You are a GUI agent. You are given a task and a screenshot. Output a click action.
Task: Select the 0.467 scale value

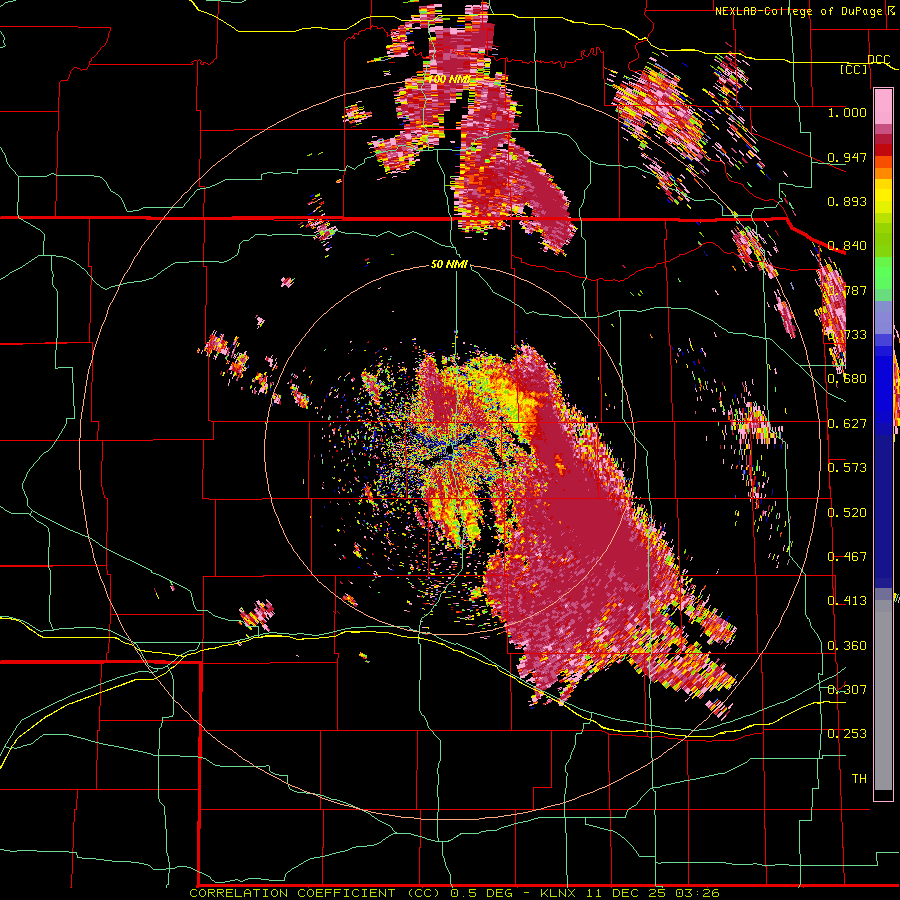click(x=847, y=557)
